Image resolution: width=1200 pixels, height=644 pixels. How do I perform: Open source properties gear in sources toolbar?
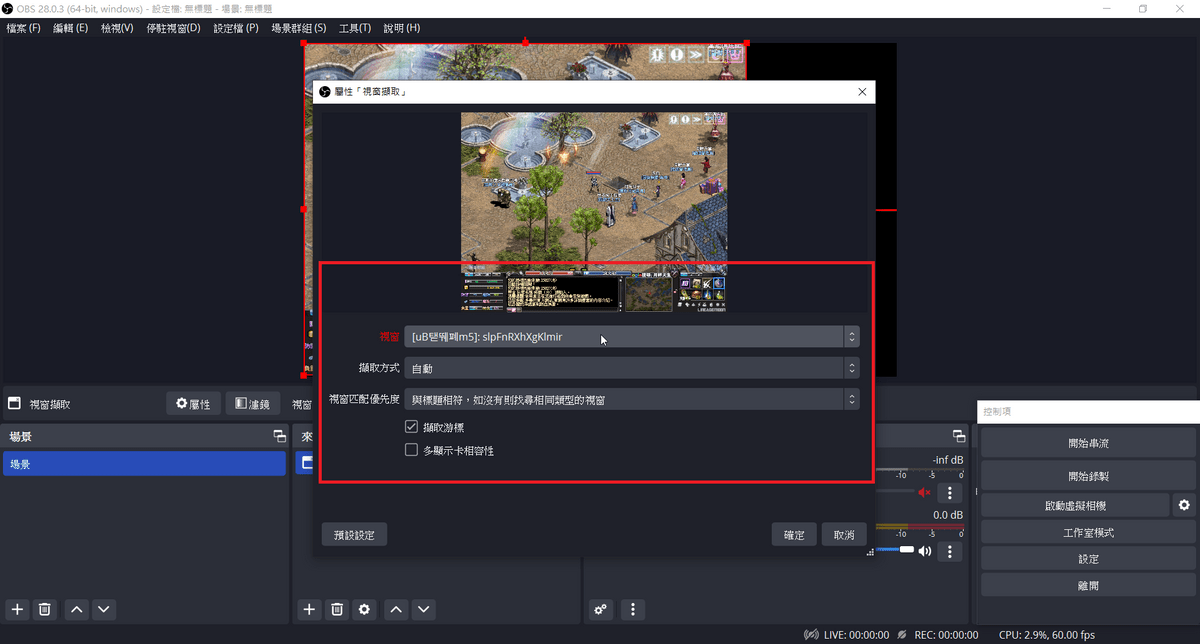[365, 609]
